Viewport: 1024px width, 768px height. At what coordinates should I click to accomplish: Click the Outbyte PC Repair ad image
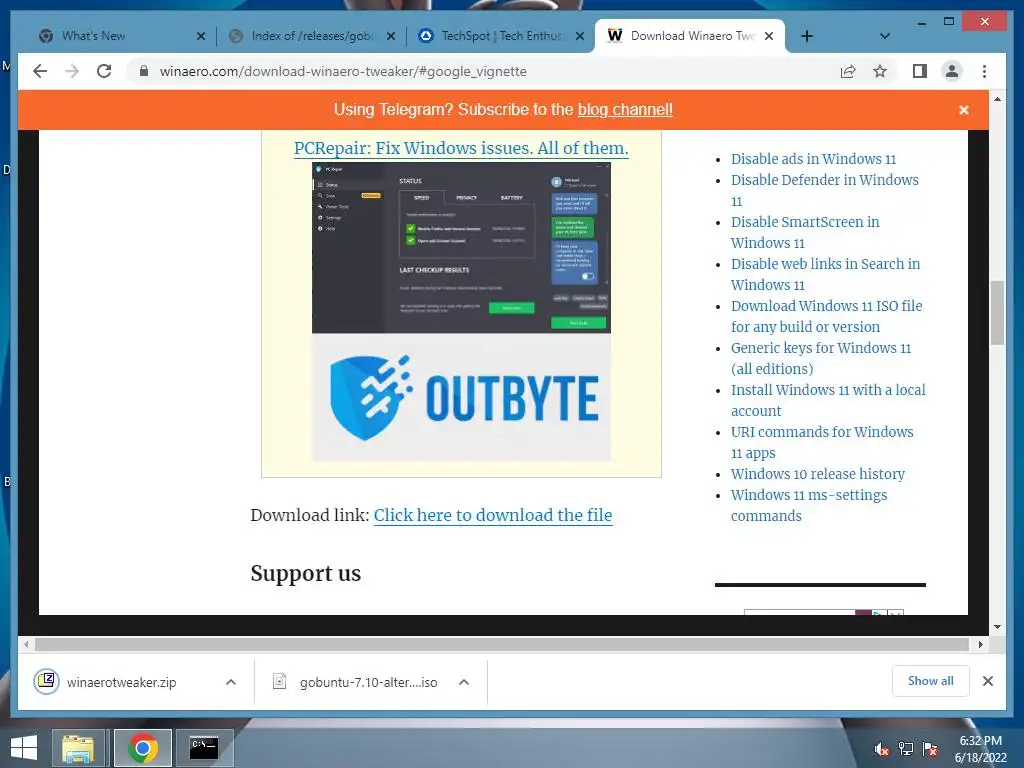click(x=461, y=312)
